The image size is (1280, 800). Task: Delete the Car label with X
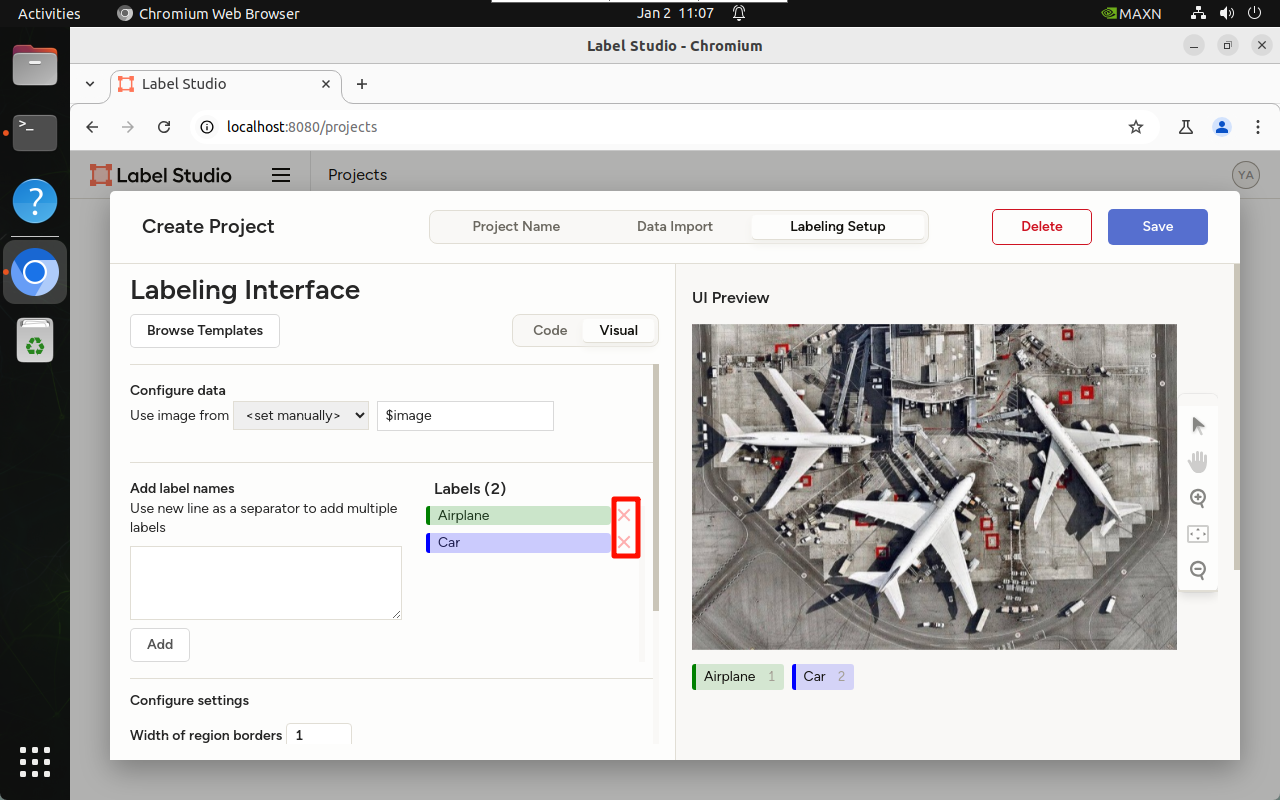click(x=624, y=542)
